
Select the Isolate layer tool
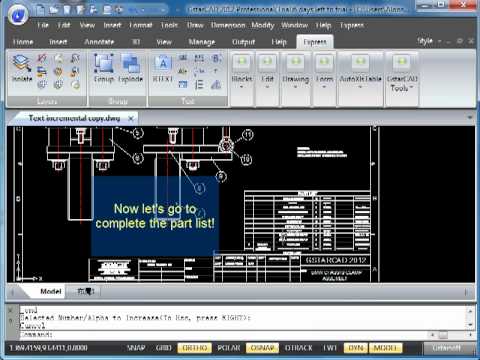coord(22,68)
